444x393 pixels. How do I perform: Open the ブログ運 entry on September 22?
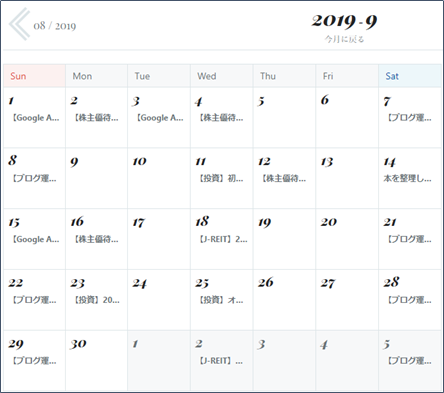34,300
